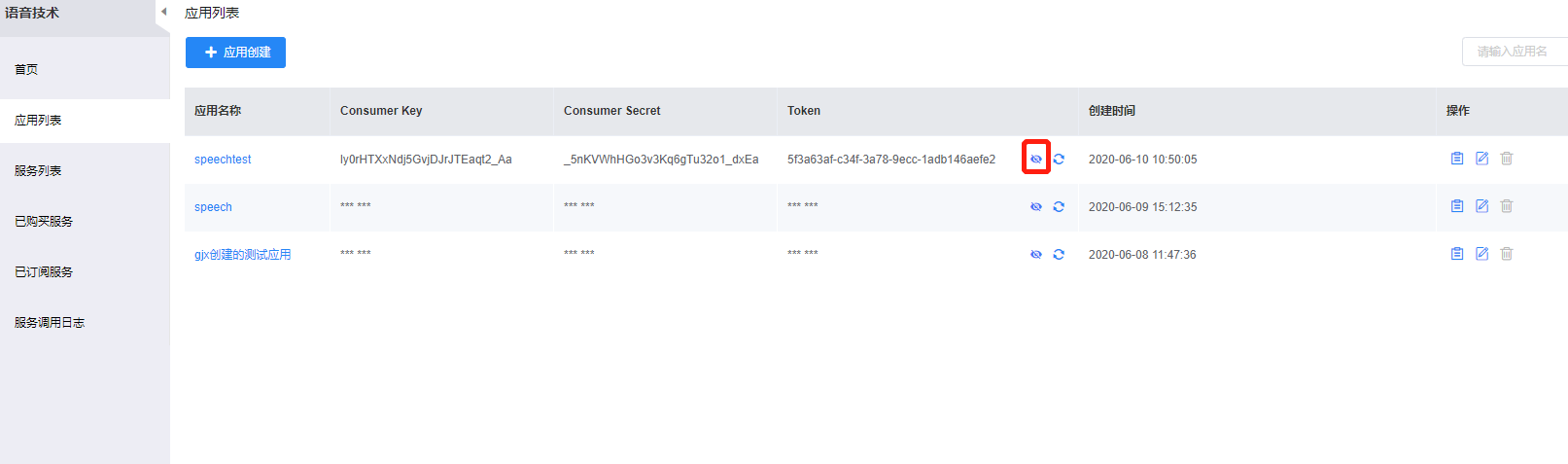Hide the speechtest credentials with eye icon

pyautogui.click(x=1036, y=159)
